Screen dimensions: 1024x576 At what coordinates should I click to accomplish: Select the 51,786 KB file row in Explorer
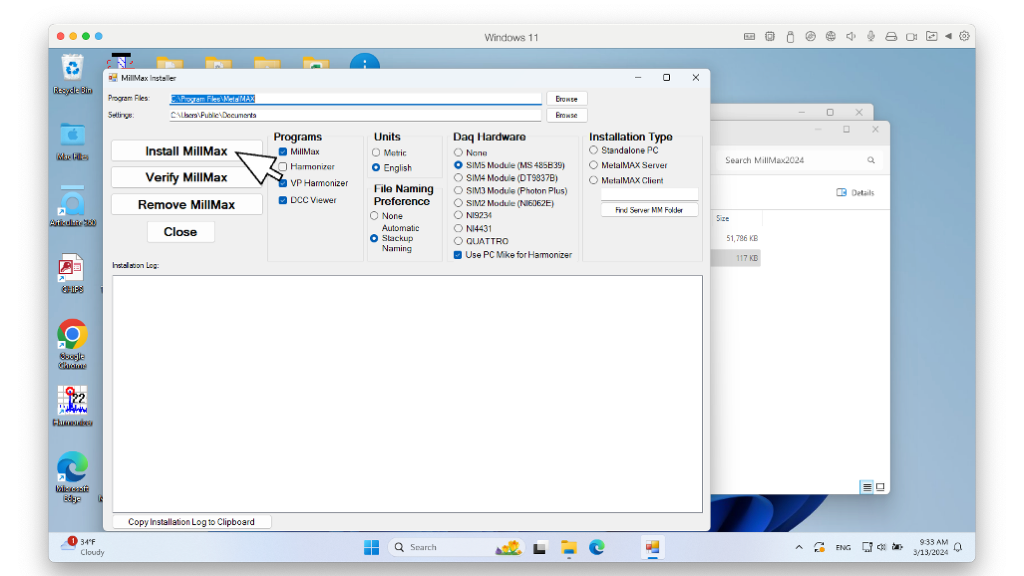737,238
